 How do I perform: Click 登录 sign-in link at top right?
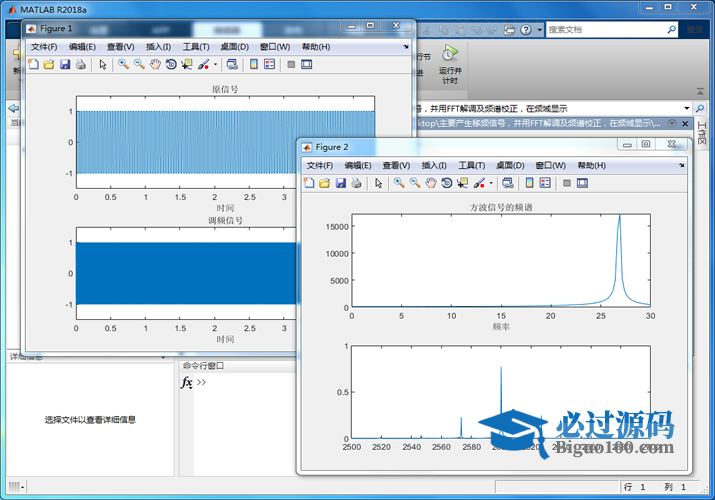[694, 30]
